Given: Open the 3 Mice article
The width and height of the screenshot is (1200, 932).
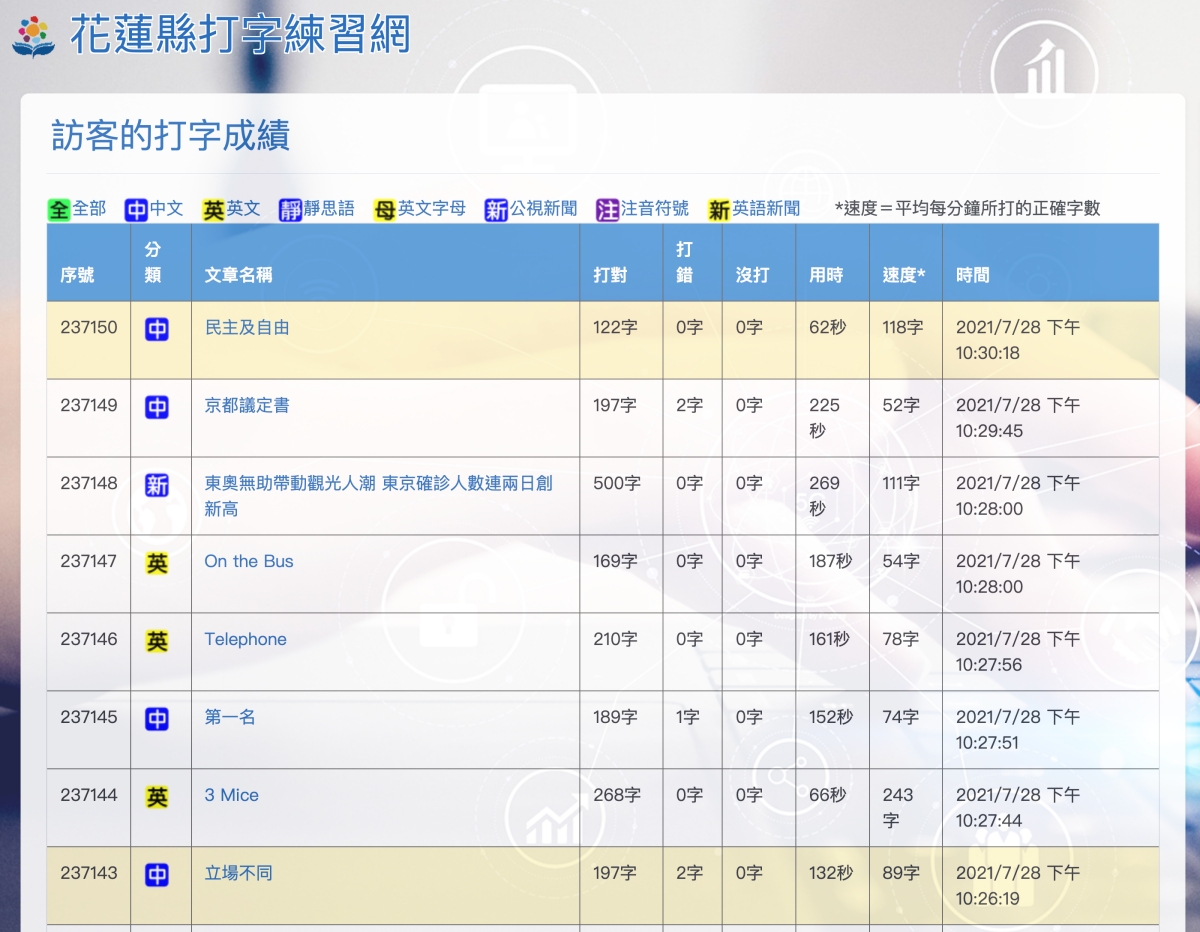Looking at the screenshot, I should pyautogui.click(x=231, y=796).
